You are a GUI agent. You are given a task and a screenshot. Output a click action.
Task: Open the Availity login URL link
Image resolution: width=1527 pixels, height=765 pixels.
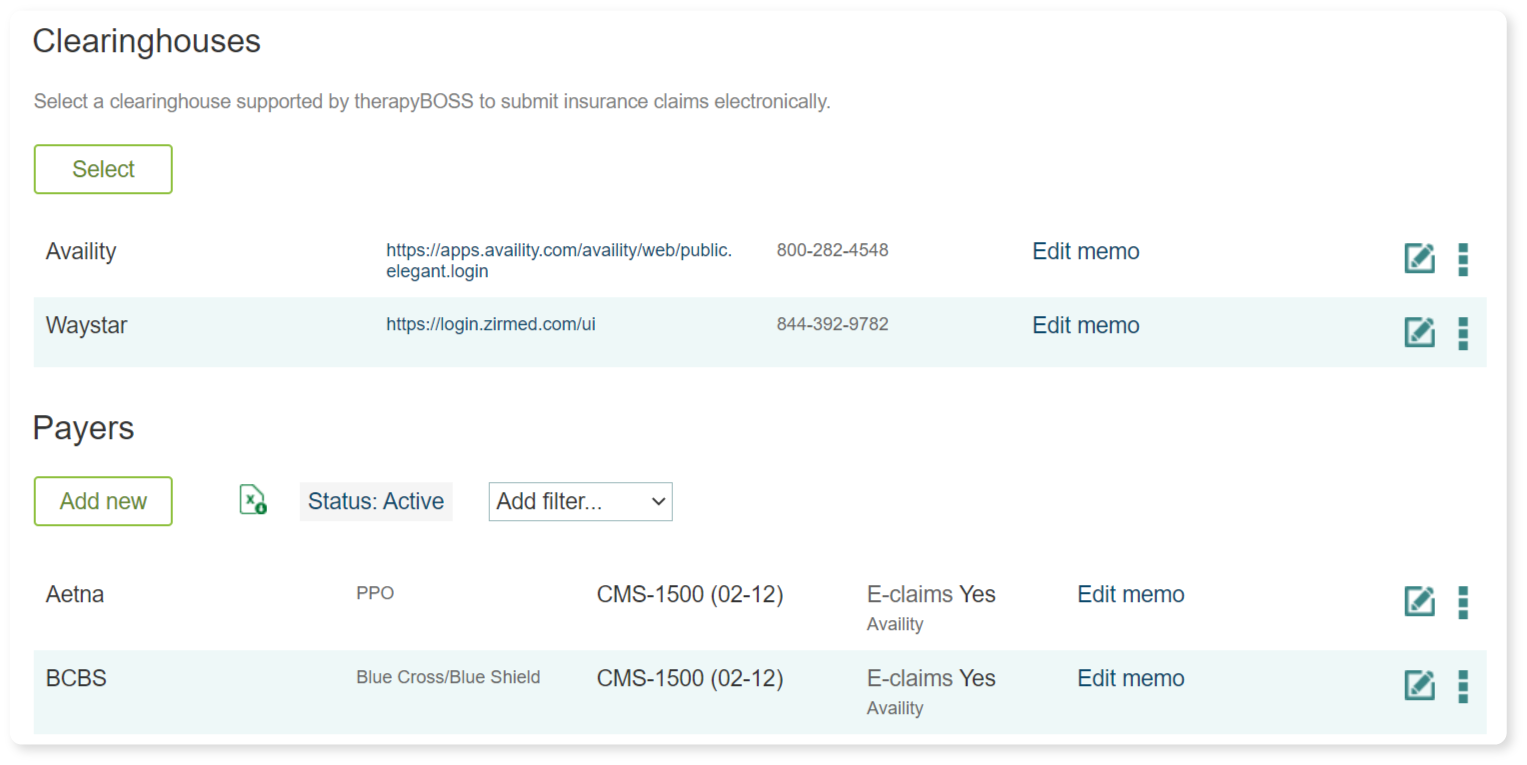click(559, 260)
